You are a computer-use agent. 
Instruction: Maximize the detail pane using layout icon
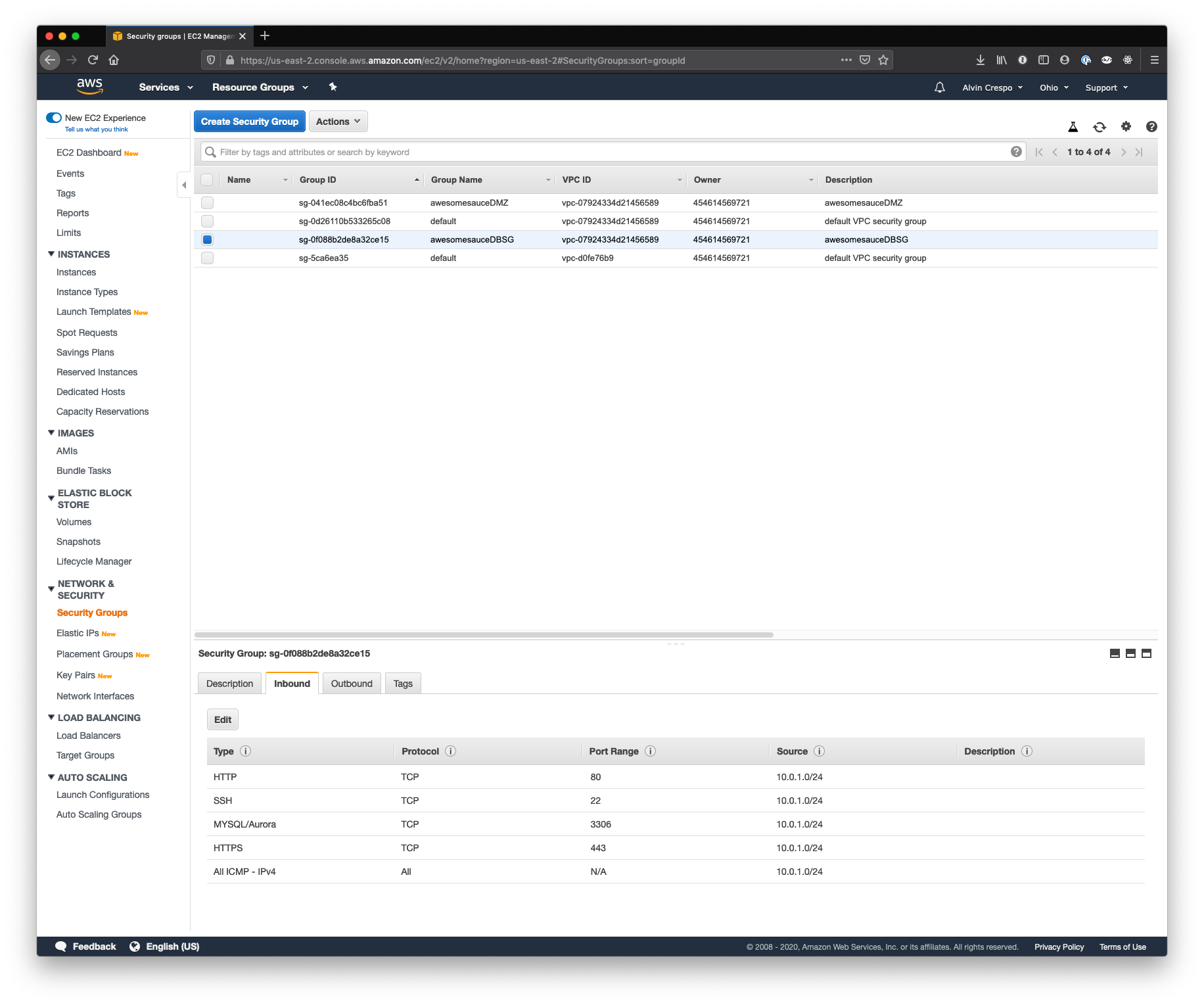click(1146, 653)
